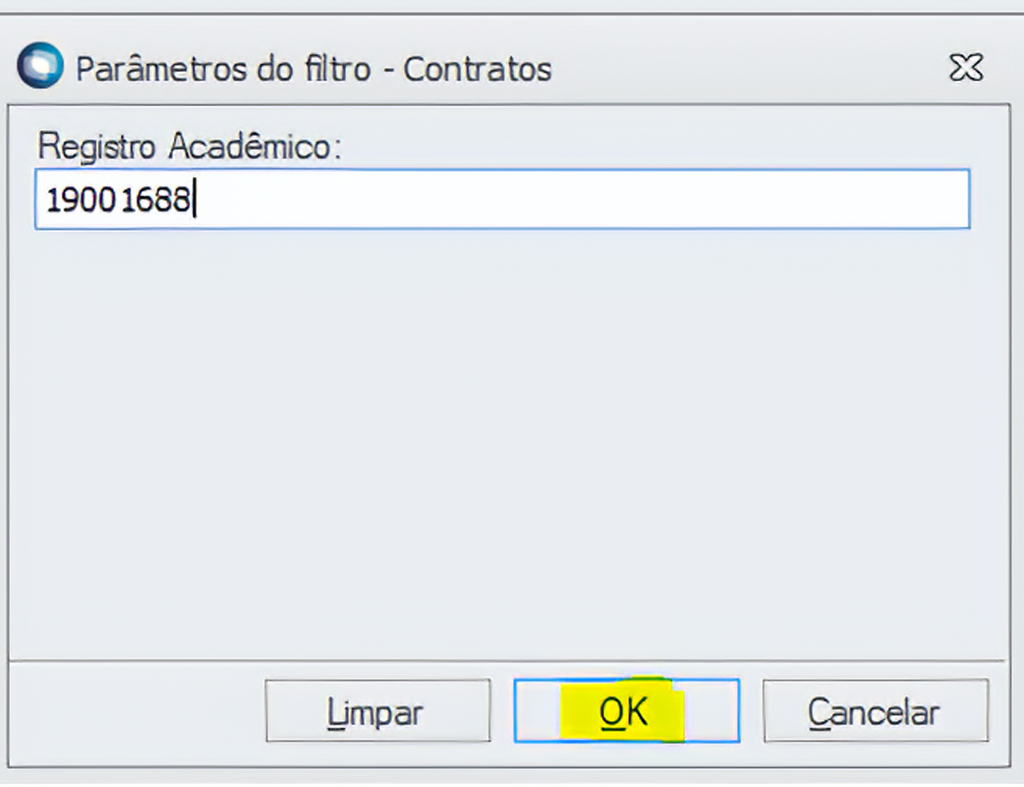Click the dialog title 'Parâmetros do filtro - Contratos'
1024x787 pixels.
(x=314, y=69)
